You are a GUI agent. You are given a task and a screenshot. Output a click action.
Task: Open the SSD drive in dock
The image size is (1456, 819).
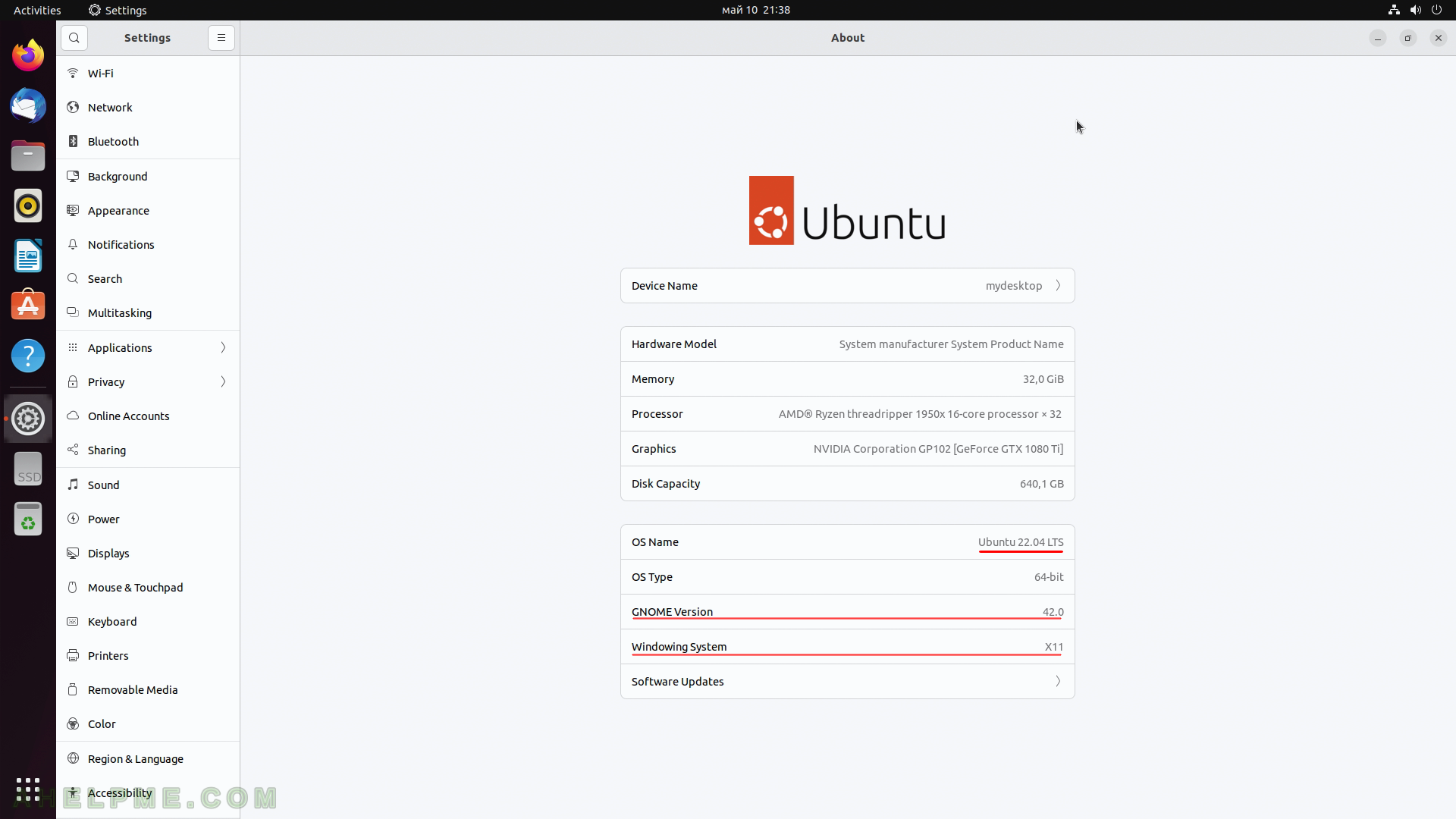tap(28, 469)
